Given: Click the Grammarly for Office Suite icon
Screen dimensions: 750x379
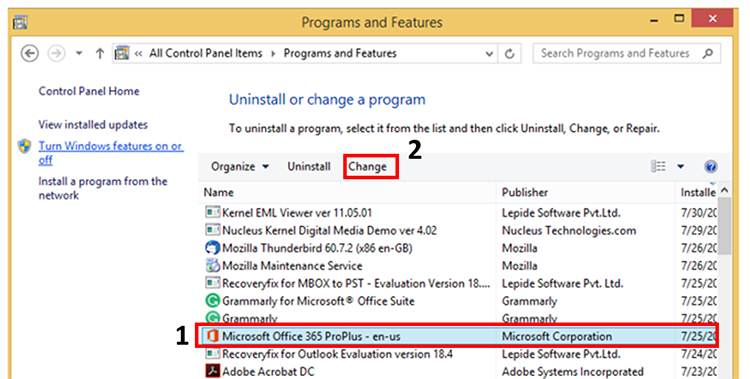Looking at the screenshot, I should point(212,301).
